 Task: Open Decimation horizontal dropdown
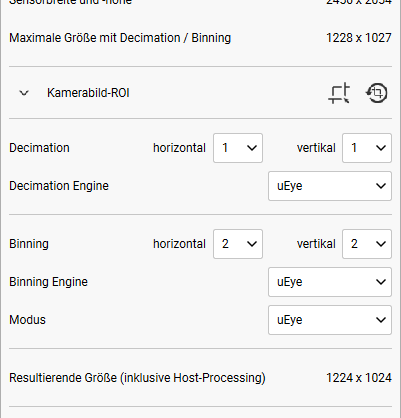pyautogui.click(x=238, y=148)
